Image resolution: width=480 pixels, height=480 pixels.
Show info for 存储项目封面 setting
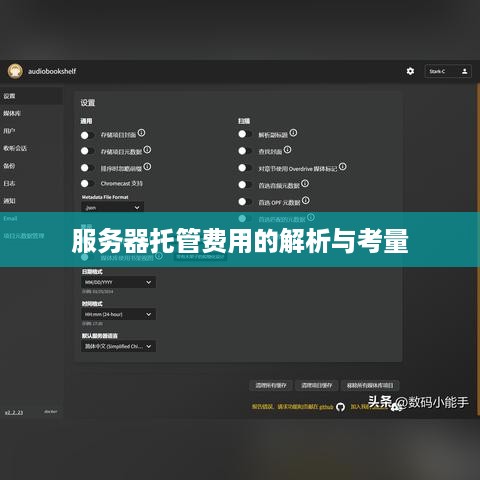pos(141,133)
